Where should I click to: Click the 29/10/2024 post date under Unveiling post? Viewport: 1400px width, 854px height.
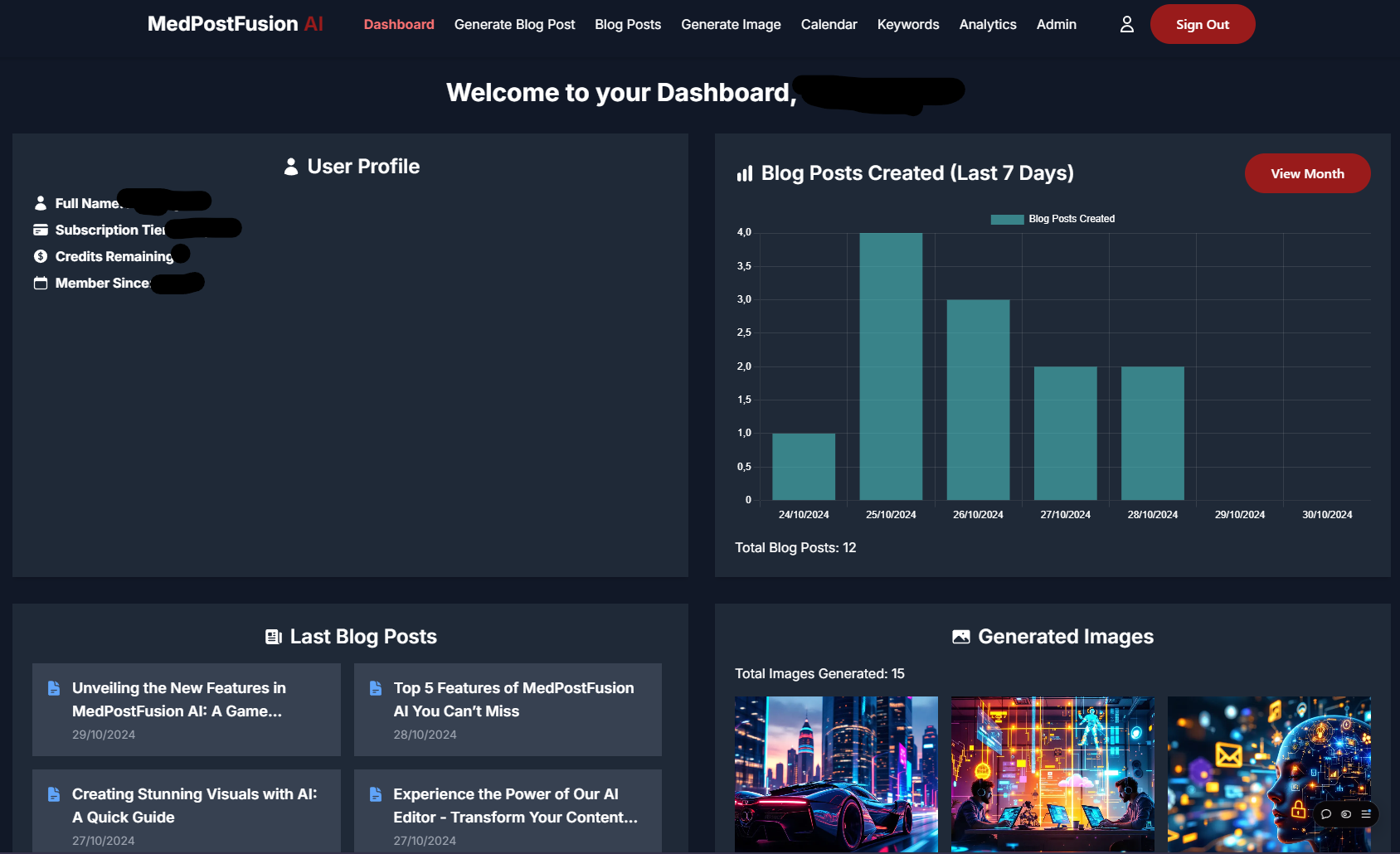pyautogui.click(x=104, y=735)
